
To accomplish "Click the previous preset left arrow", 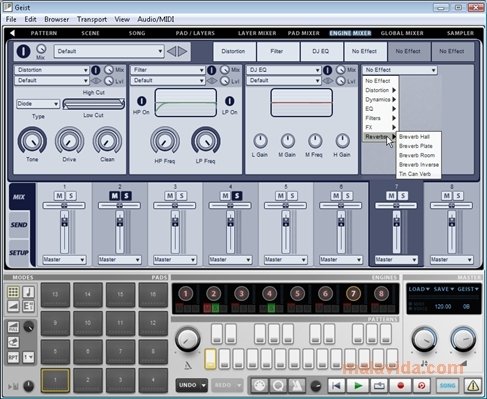I will pos(171,51).
